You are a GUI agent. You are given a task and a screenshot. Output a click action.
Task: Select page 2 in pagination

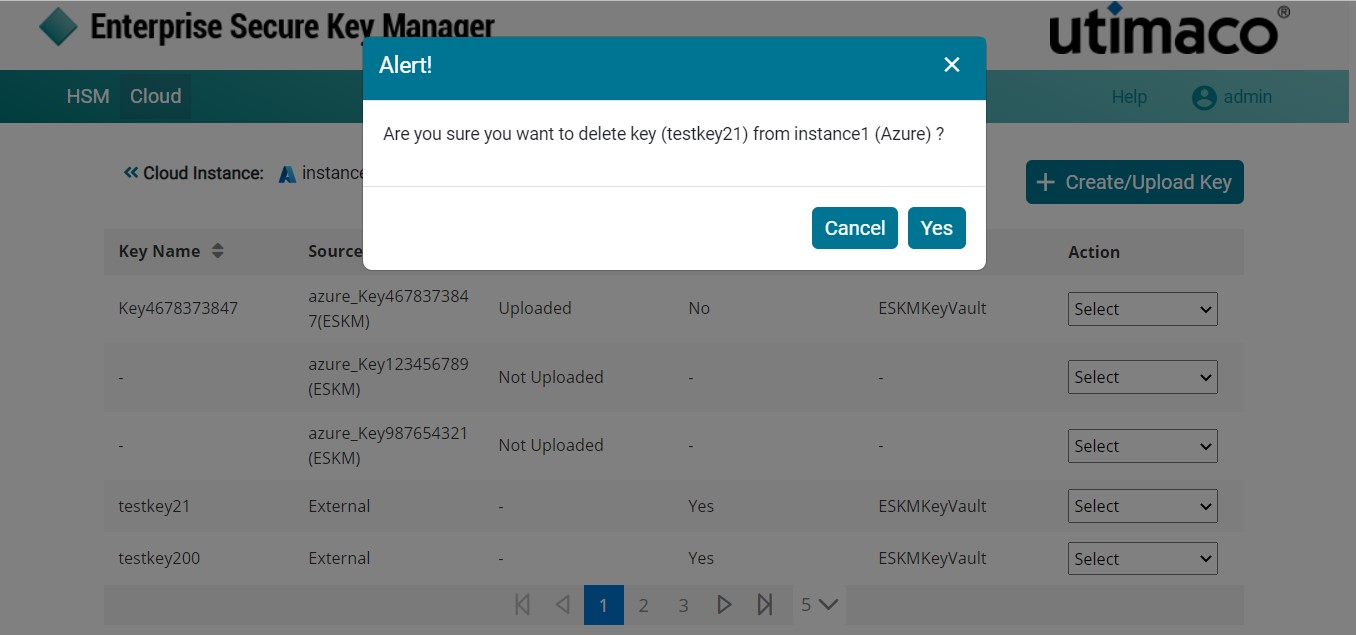pos(643,605)
